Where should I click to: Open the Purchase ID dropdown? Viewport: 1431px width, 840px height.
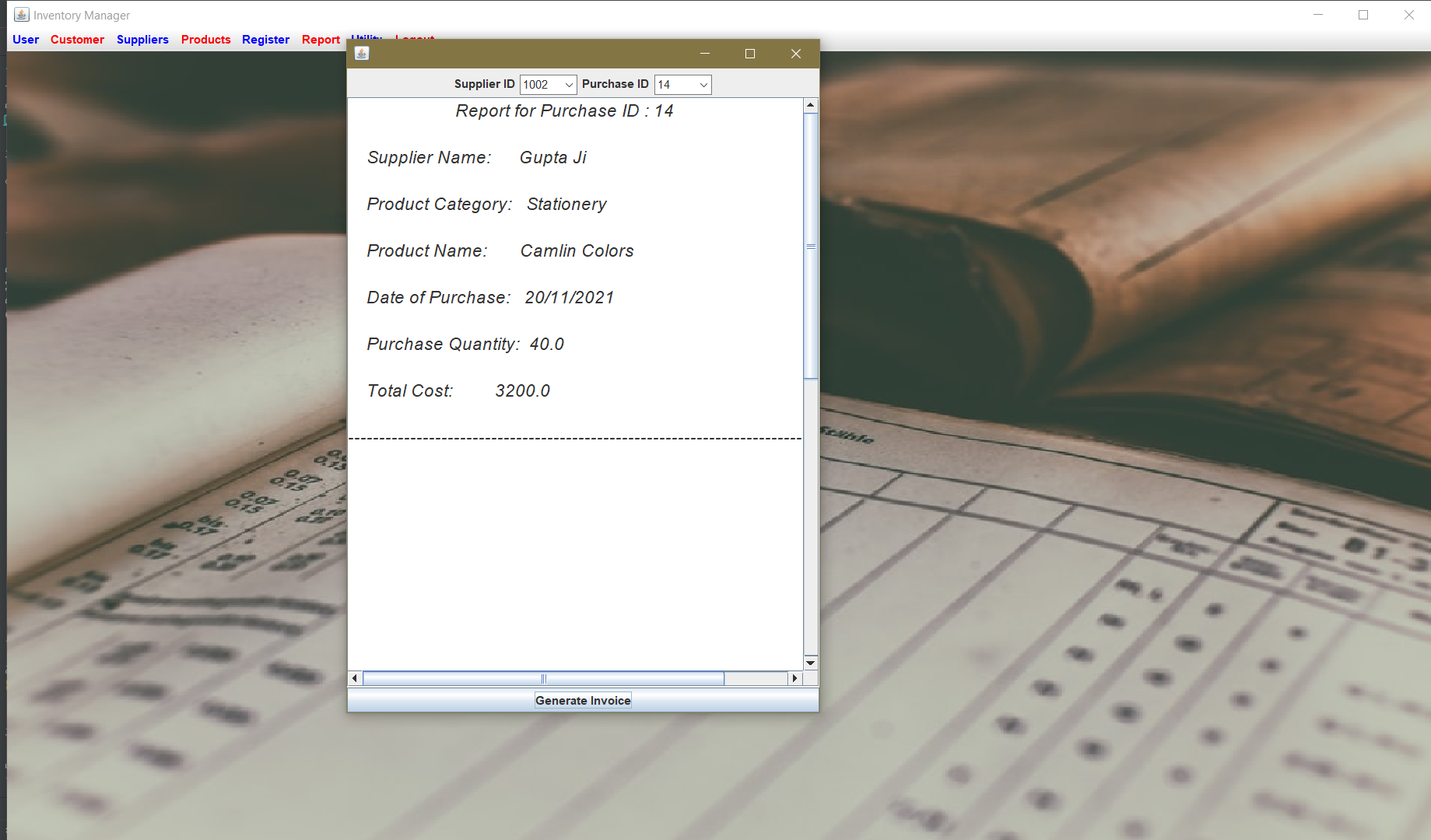(682, 84)
